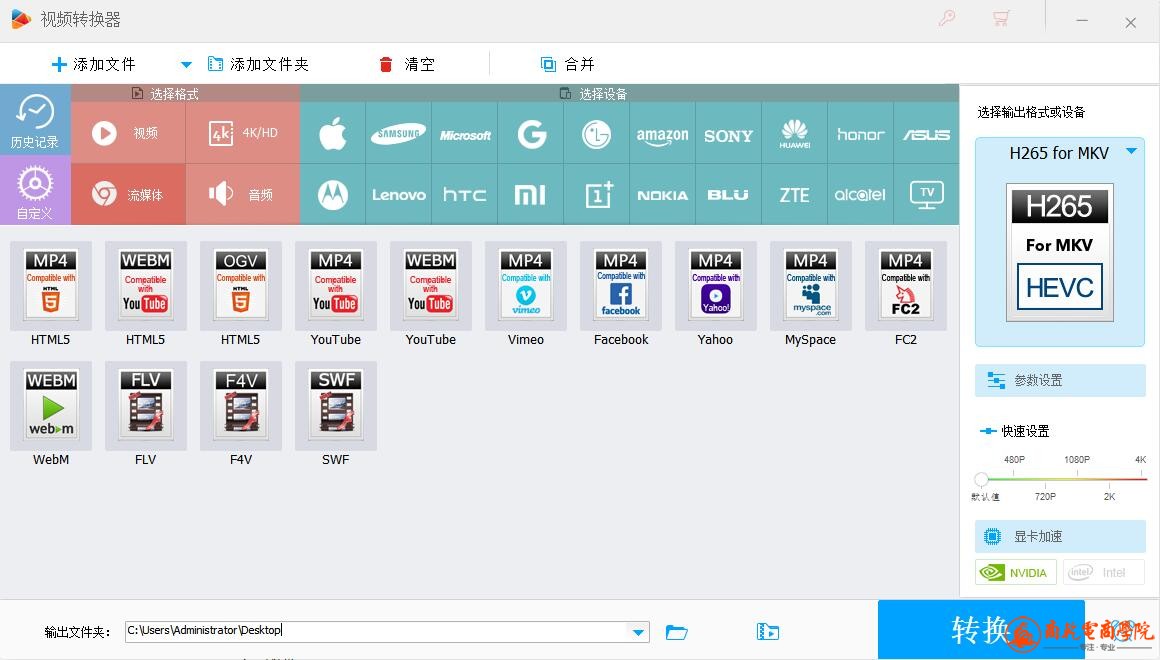The width and height of the screenshot is (1160, 660).
Task: Select the Nokia device category
Action: click(x=663, y=195)
